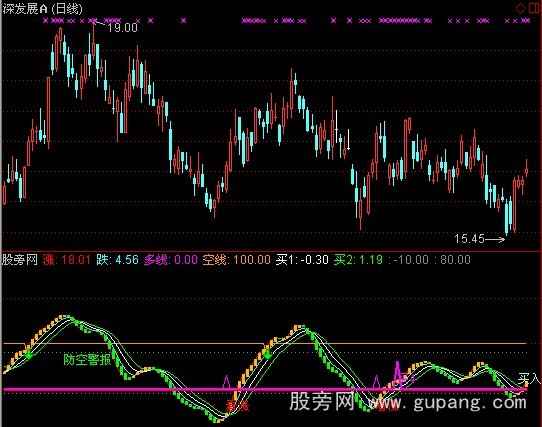This screenshot has height=427, width=542.
Task: Select the 涨: 18.01 indicator value
Action: pos(67,260)
